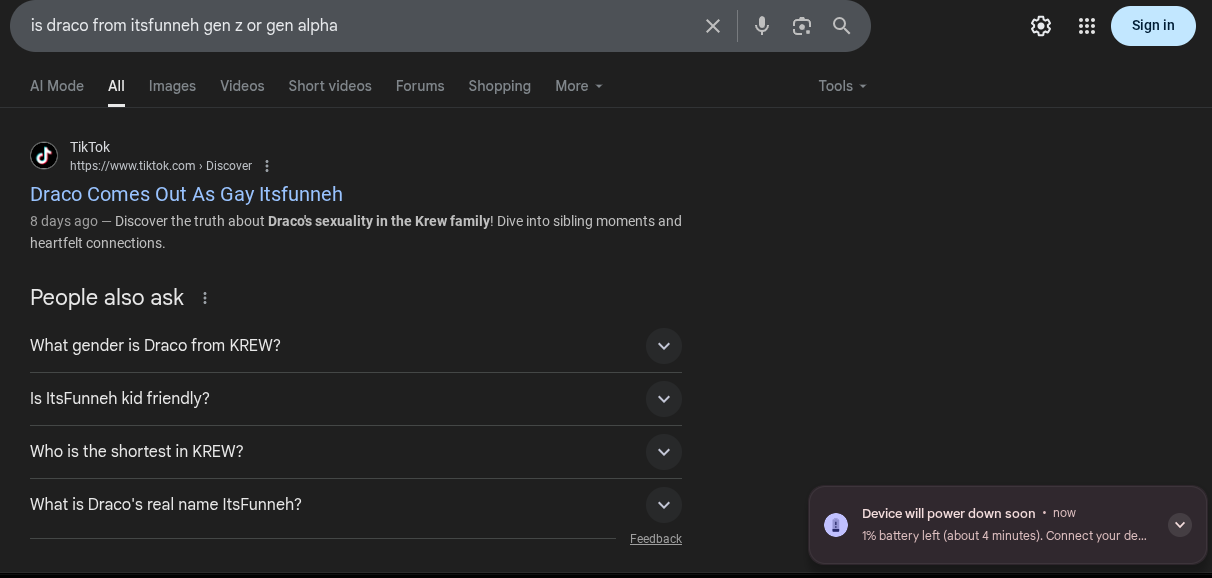
Task: Click the Feedback link
Action: click(656, 539)
